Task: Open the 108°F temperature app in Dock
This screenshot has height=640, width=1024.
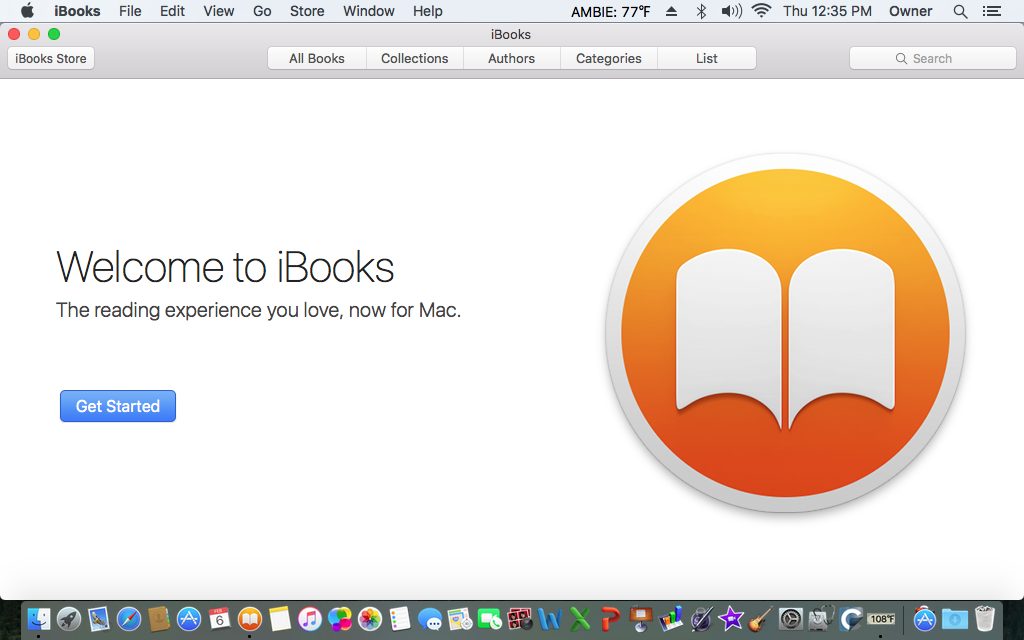Action: tap(881, 618)
